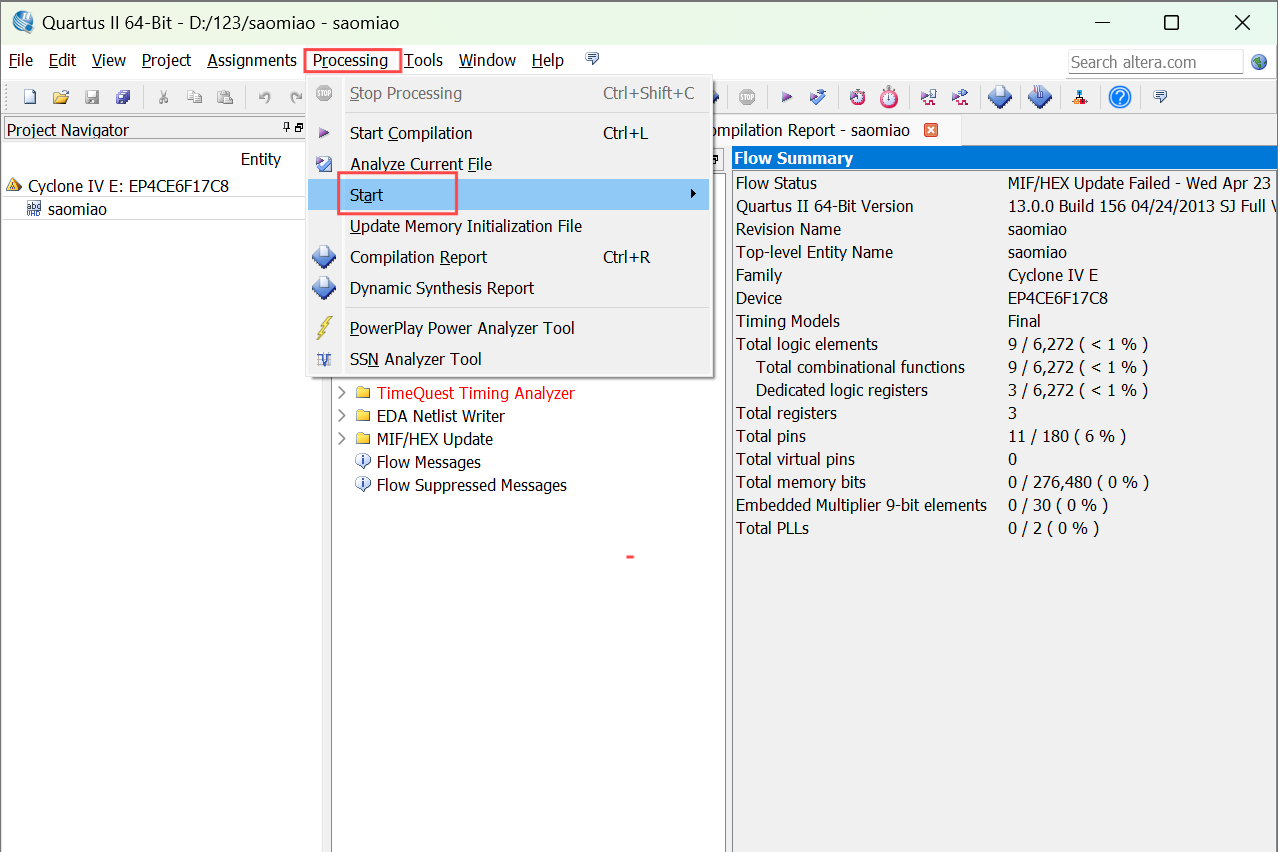
Task: Click the Processing menu
Action: [350, 60]
